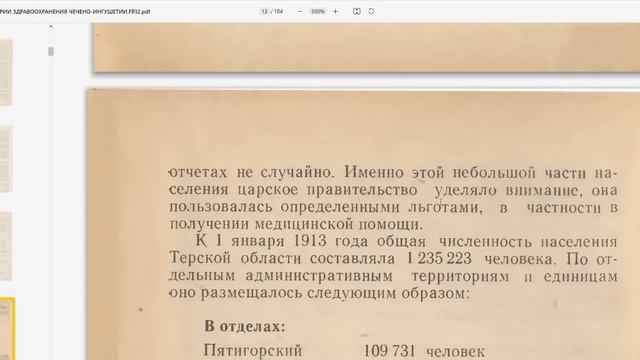Click the number '1 235 223' in the text
This screenshot has height=360, width=640.
pos(439,258)
